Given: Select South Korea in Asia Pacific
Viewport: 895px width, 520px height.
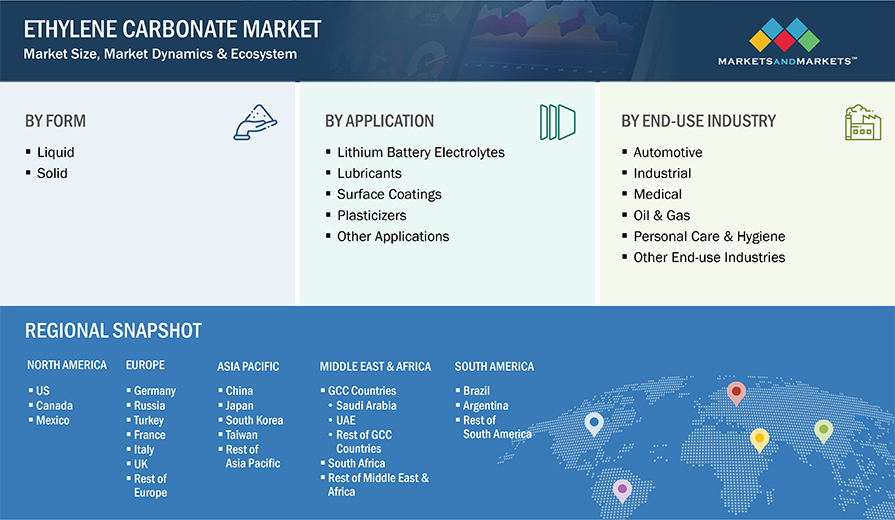Looking at the screenshot, I should click(254, 420).
